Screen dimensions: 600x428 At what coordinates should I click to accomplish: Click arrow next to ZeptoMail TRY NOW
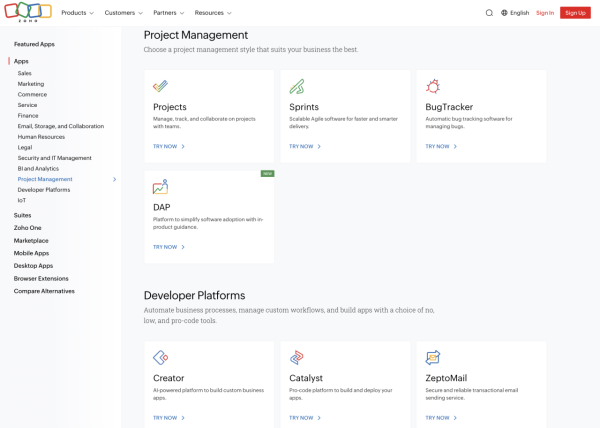point(455,418)
